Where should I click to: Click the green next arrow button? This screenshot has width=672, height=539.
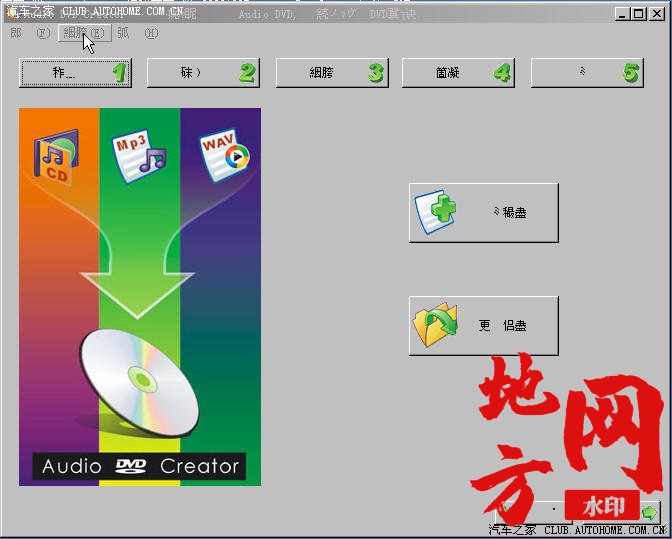point(621,512)
